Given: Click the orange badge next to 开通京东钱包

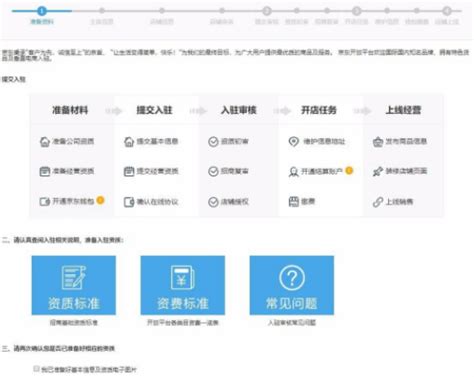Looking at the screenshot, I should (x=100, y=200).
